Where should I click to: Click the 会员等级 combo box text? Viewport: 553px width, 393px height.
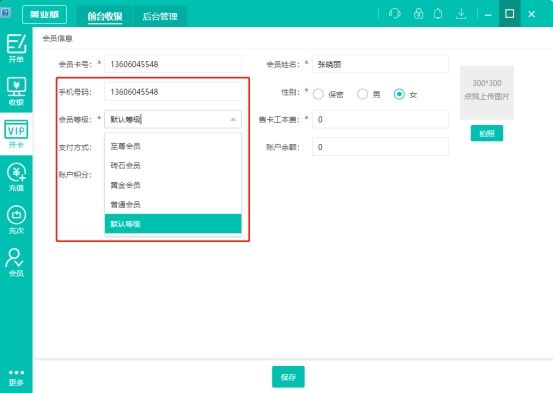(126, 120)
